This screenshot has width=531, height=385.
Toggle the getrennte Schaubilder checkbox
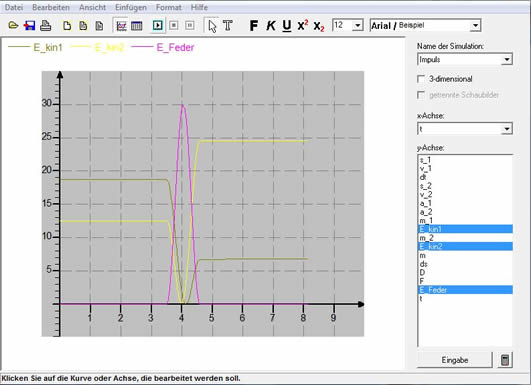(421, 95)
